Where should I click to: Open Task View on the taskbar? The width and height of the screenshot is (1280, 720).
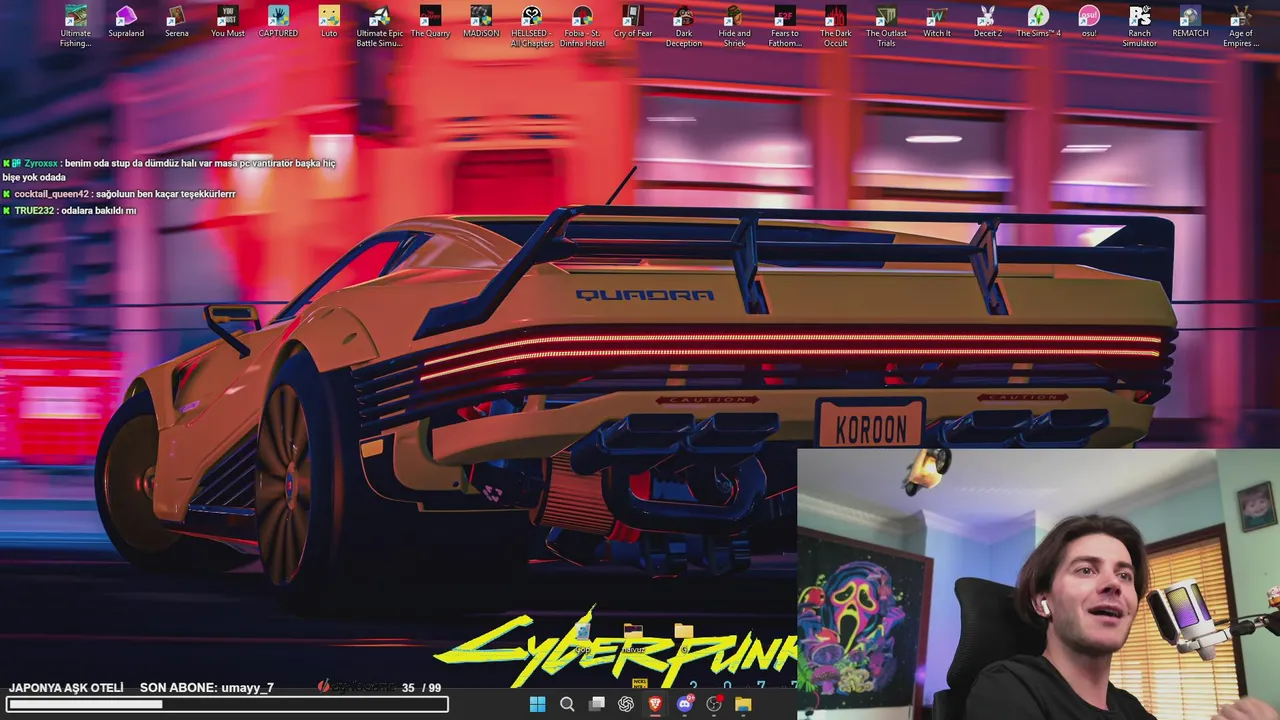(597, 704)
